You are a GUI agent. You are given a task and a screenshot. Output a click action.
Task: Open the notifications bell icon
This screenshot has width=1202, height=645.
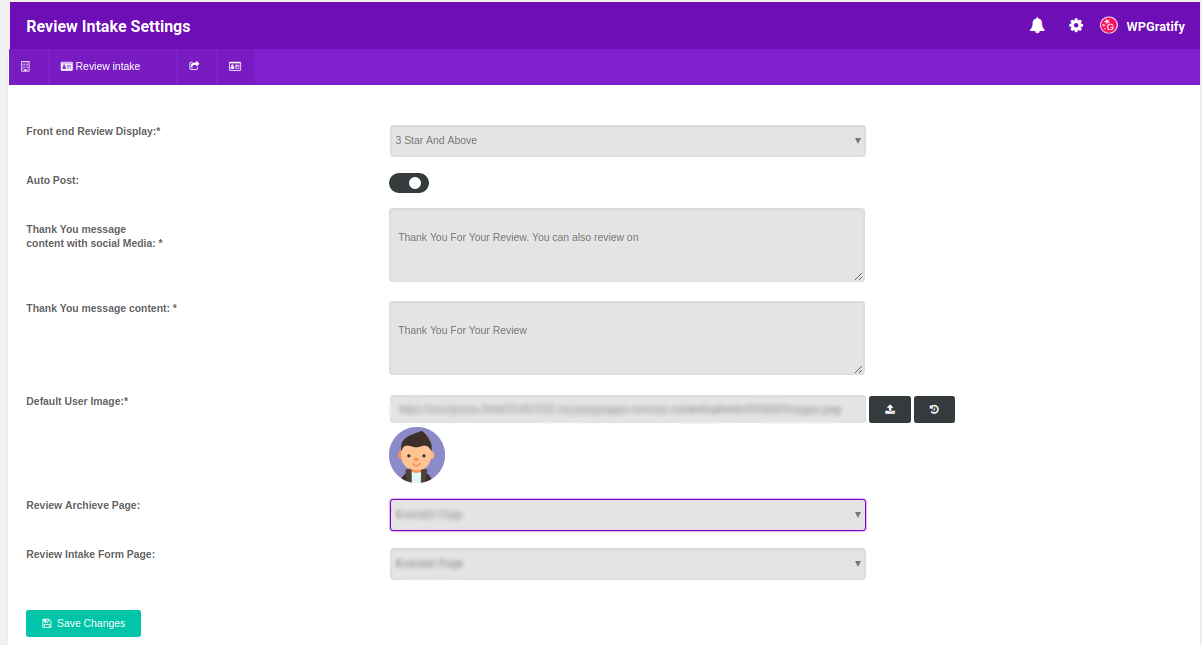click(x=1037, y=26)
